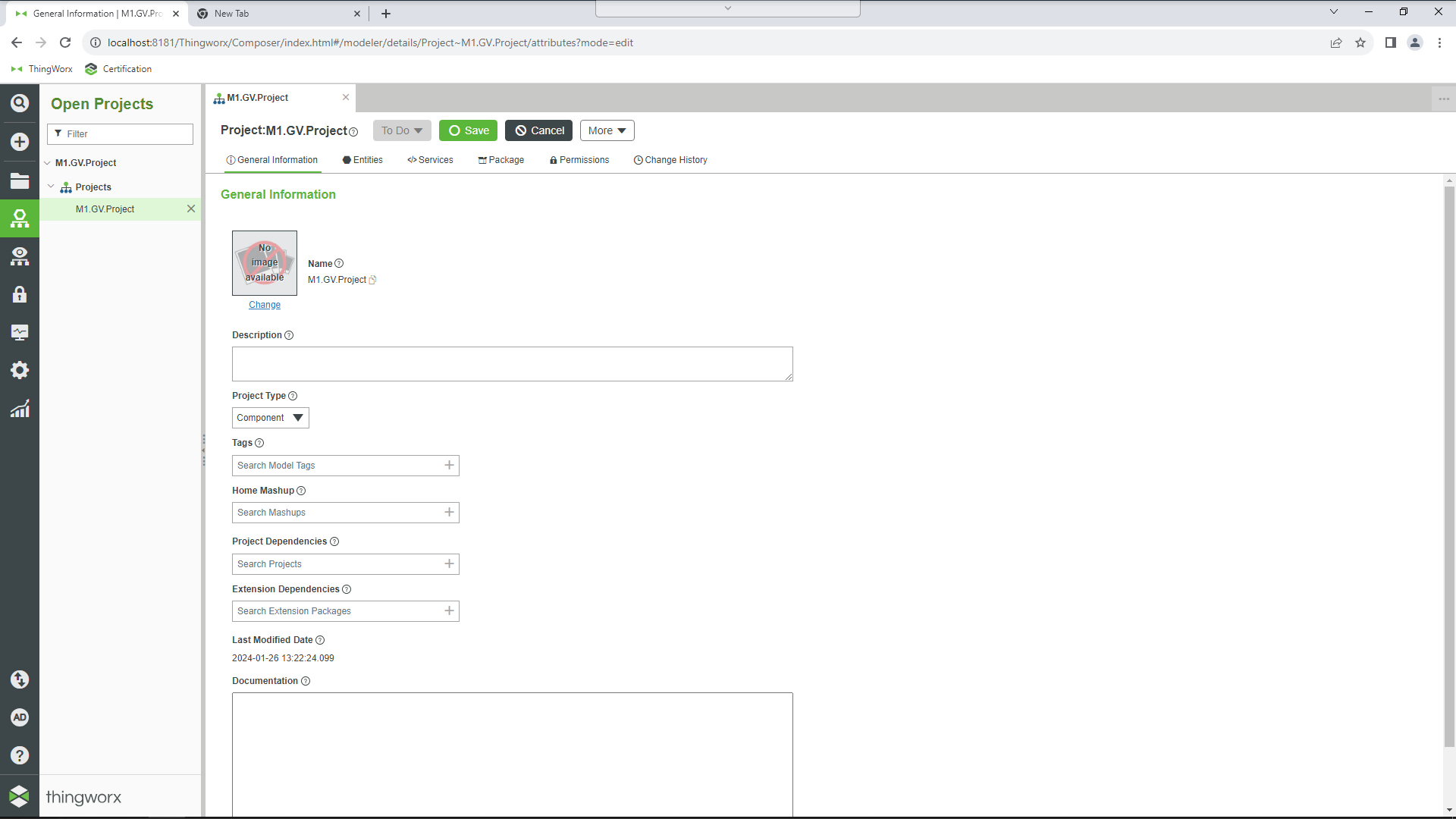The width and height of the screenshot is (1456, 819).
Task: Open the Monitoring icon in sidebar
Action: [x=20, y=332]
